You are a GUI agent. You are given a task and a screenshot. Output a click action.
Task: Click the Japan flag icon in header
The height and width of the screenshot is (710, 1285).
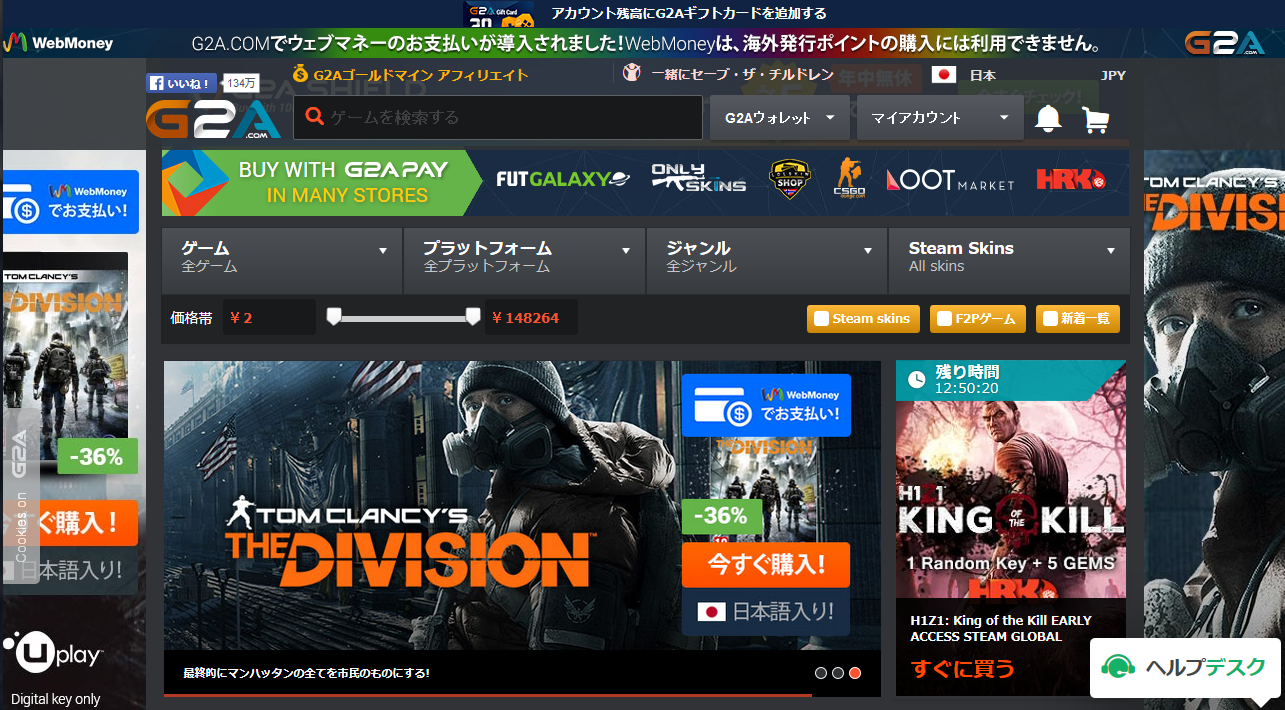943,75
